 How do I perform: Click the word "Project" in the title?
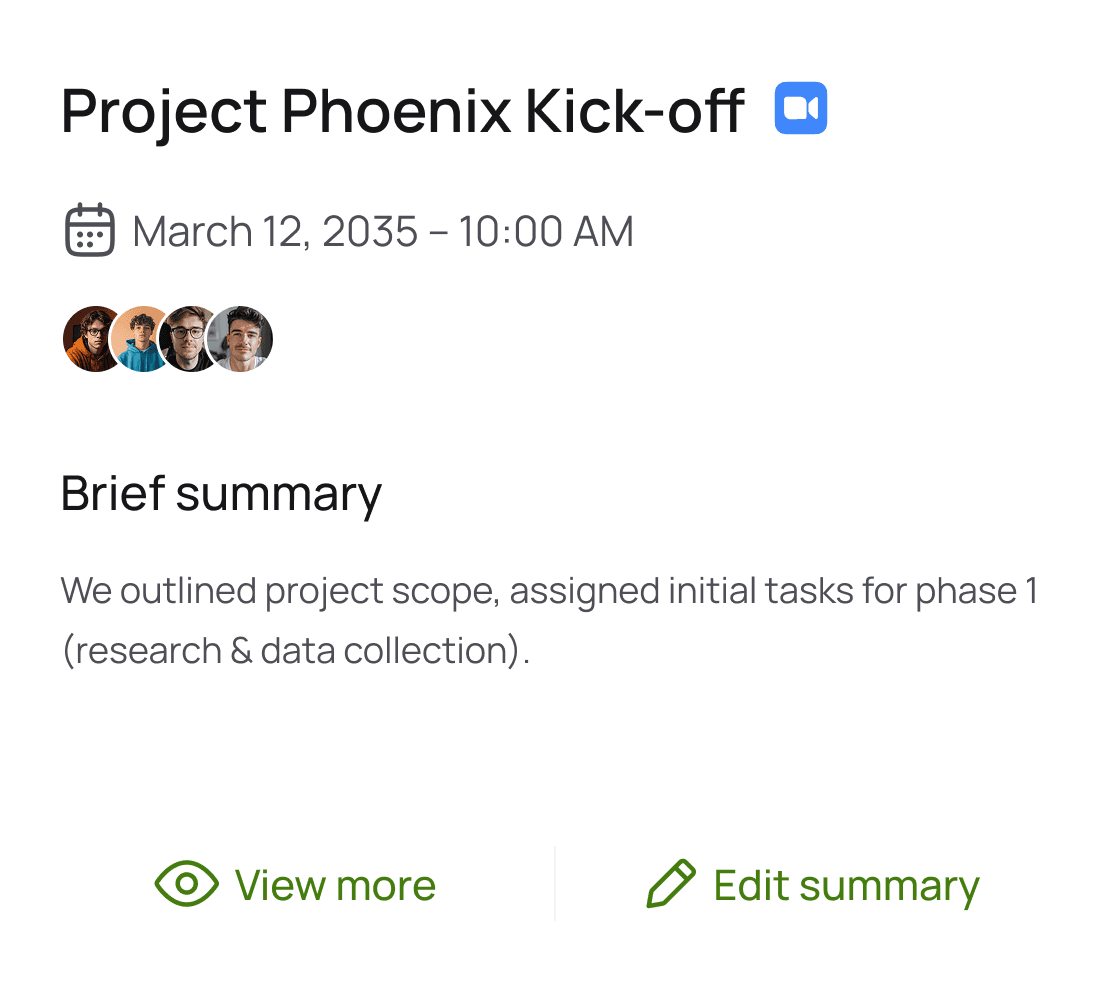164,111
